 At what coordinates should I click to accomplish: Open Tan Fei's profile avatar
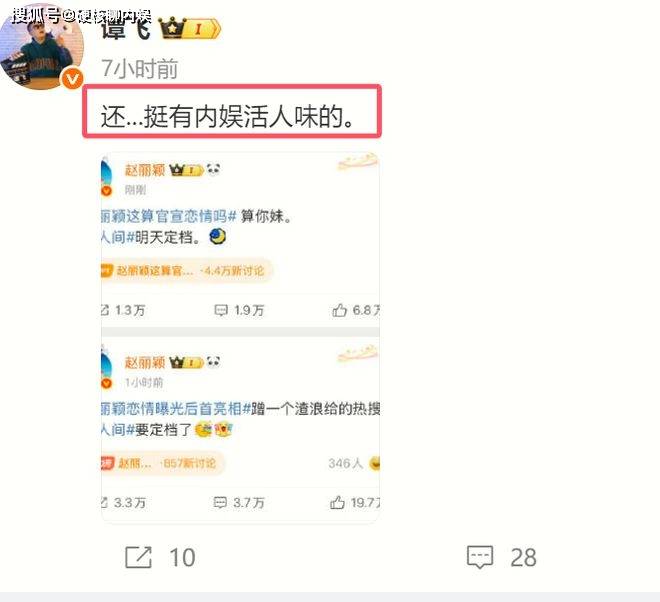click(x=41, y=47)
